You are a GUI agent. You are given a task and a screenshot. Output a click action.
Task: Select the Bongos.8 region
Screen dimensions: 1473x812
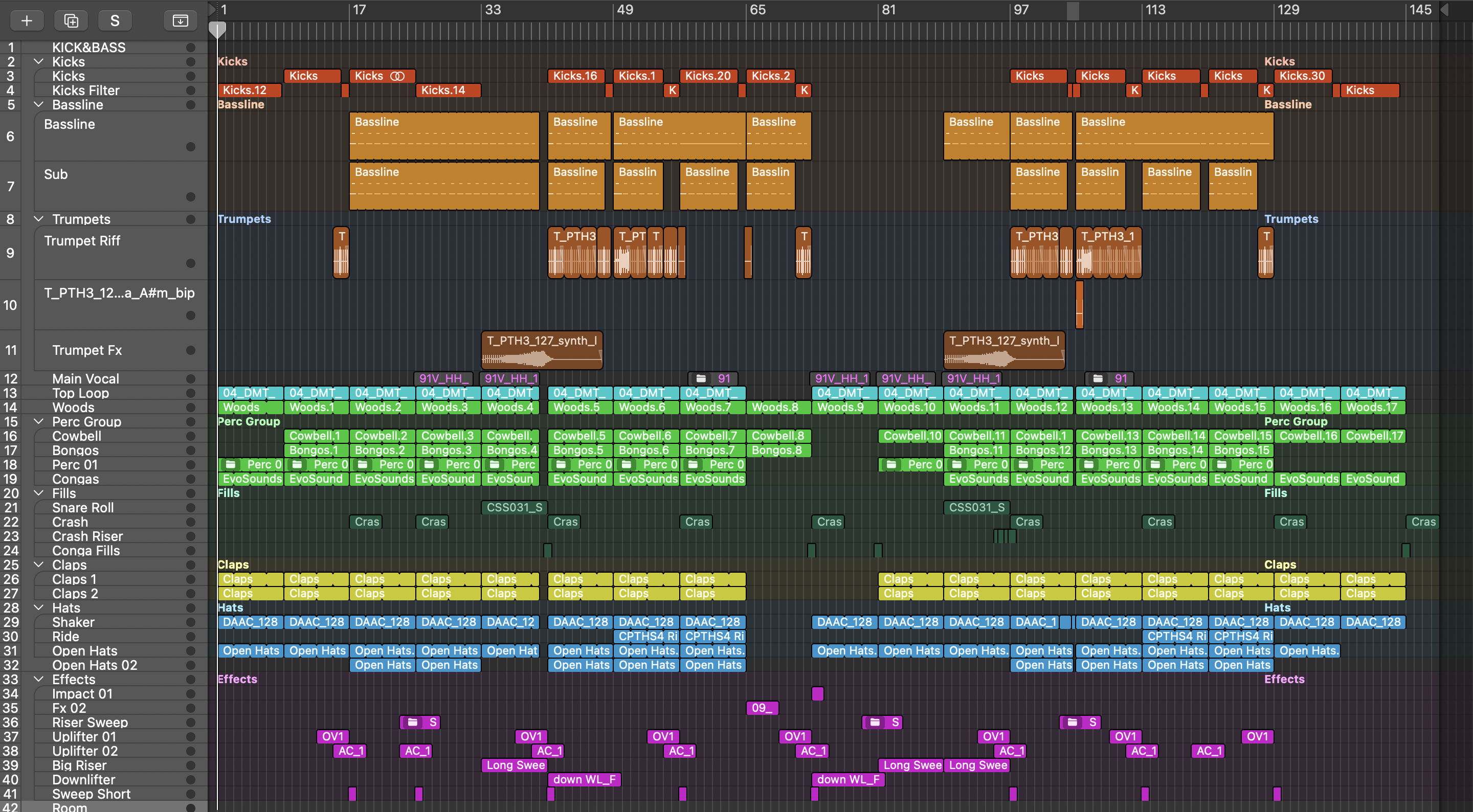[779, 450]
